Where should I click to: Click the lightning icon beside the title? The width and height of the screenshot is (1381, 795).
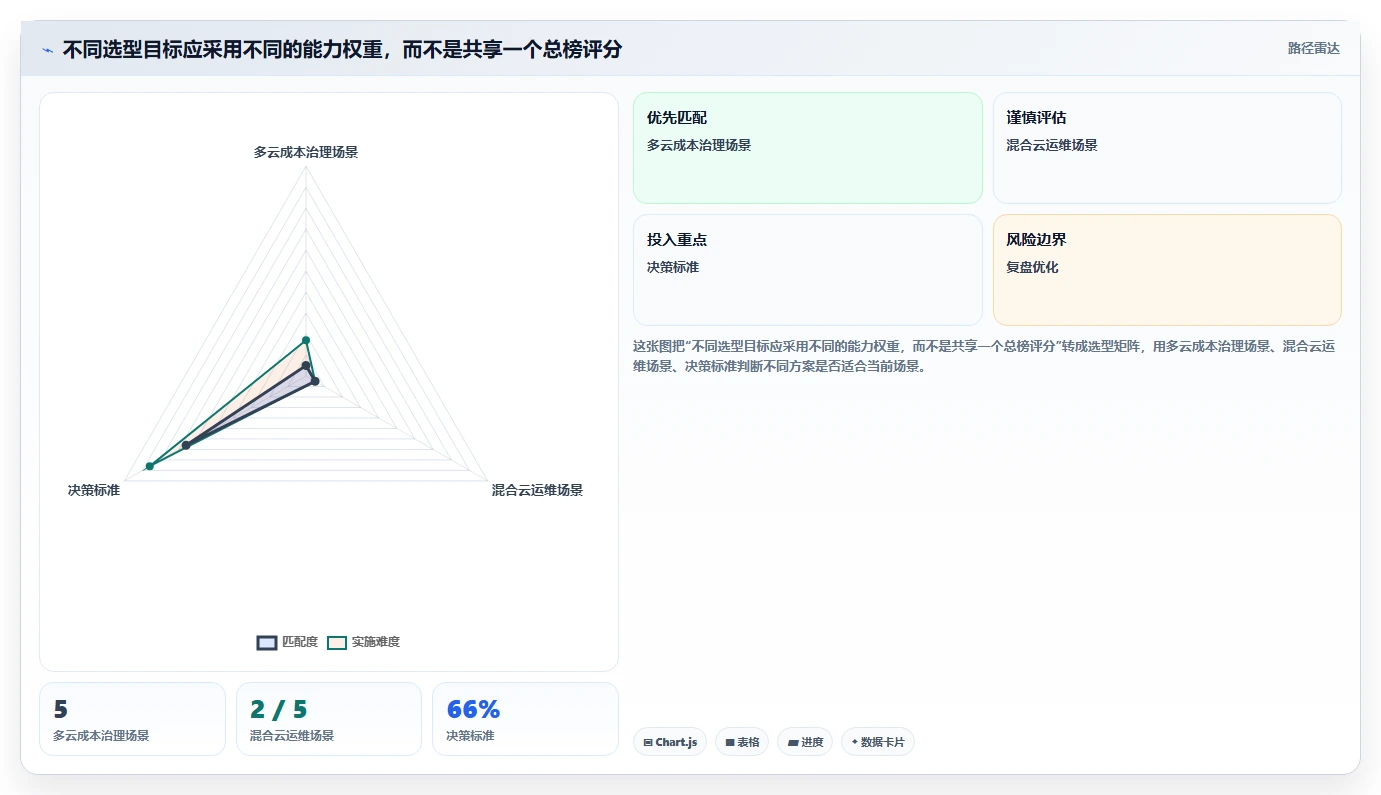47,50
